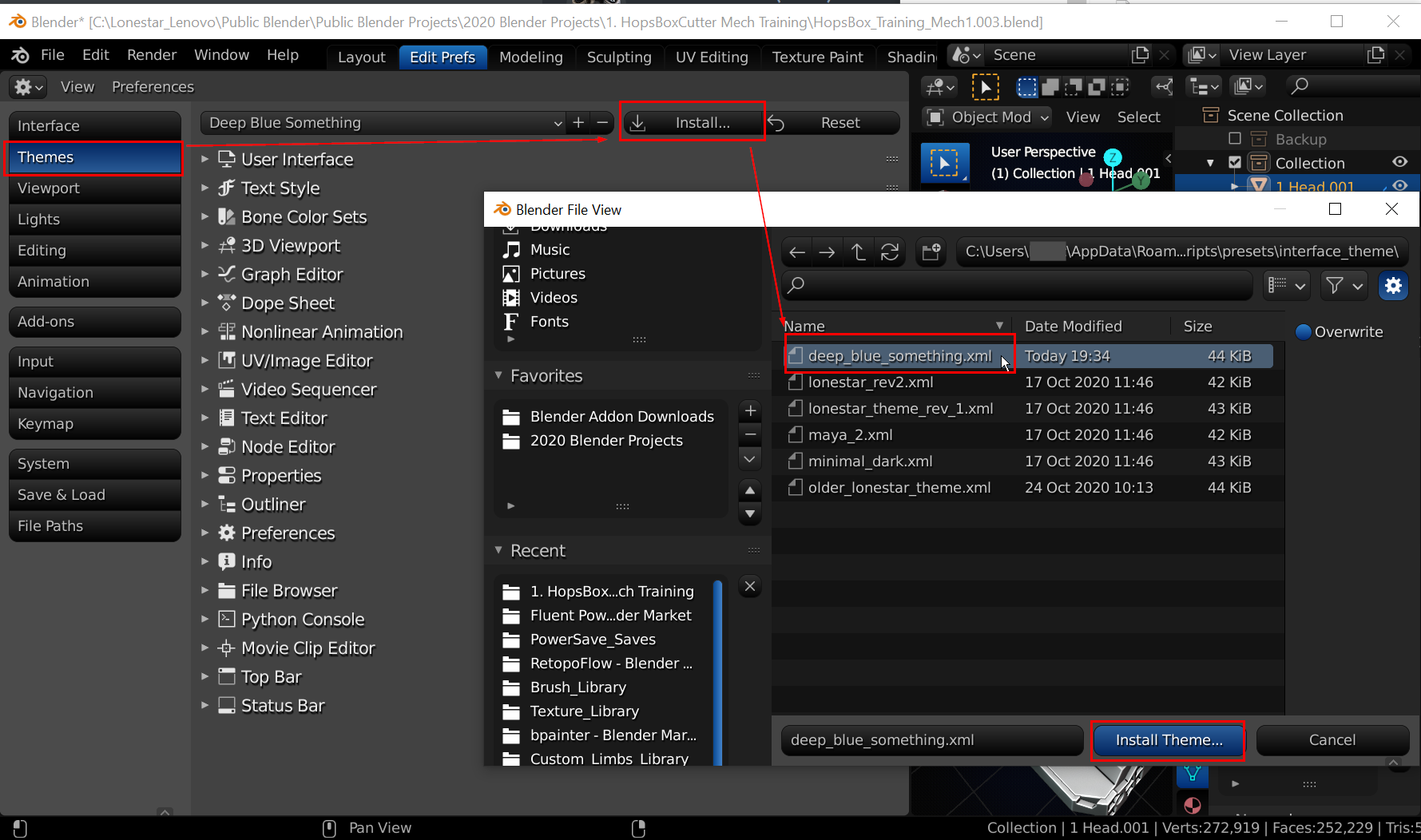Screen dimensions: 1421x840
Task: Select the tweak select tool in viewport
Action: click(944, 164)
